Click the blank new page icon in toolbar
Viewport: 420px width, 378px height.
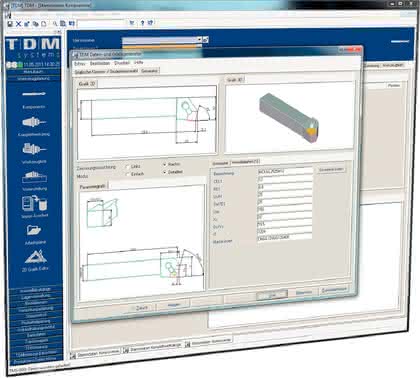tap(43, 24)
